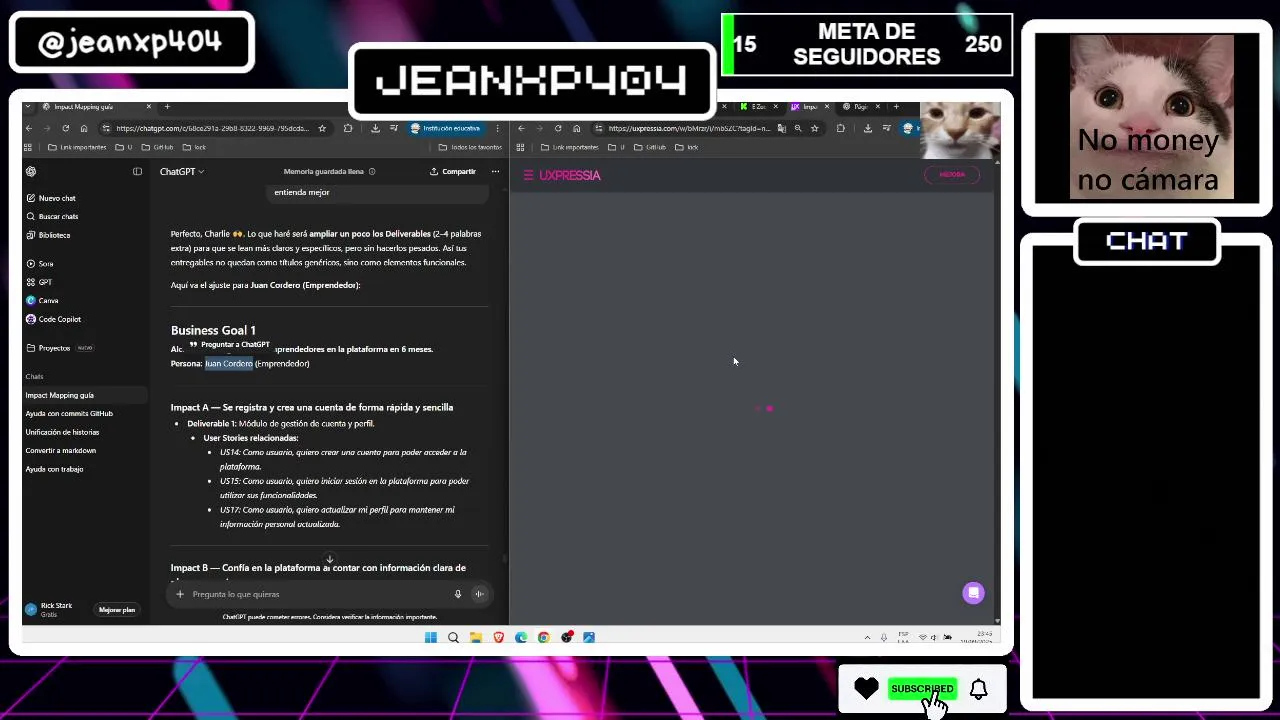1280x720 pixels.
Task: Open Unificación de historias chat
Action: click(62, 432)
